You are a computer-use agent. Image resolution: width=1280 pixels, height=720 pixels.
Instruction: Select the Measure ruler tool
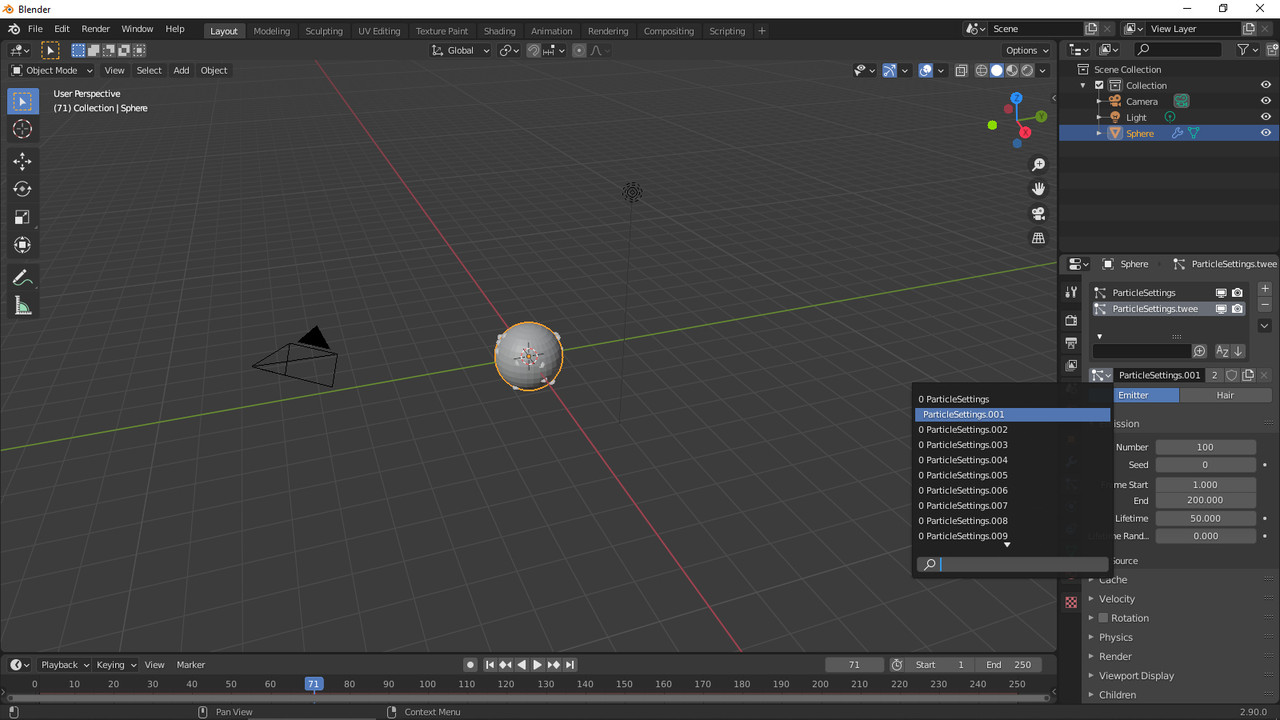(22, 306)
